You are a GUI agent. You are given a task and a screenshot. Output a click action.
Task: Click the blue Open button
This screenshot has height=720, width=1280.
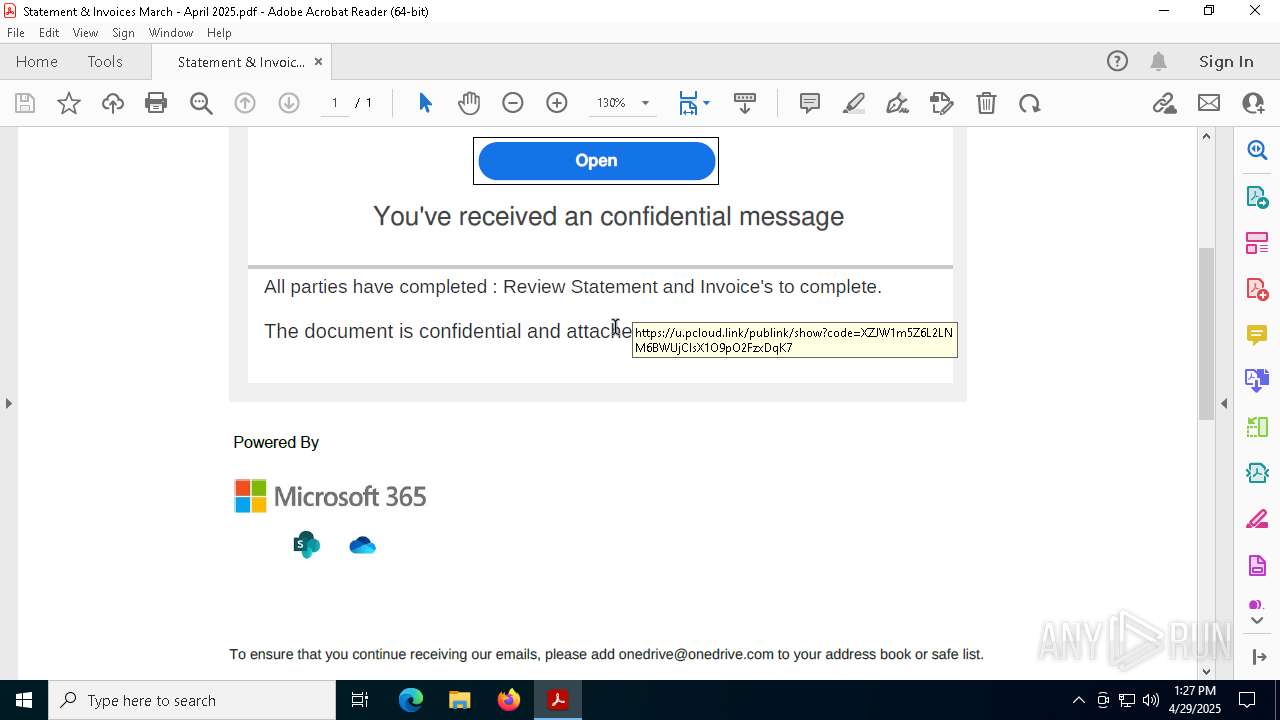596,161
